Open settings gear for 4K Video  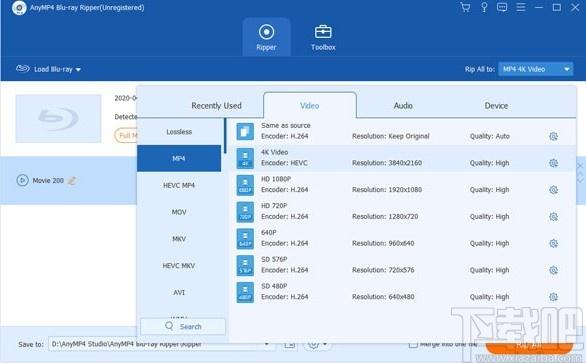(x=553, y=163)
